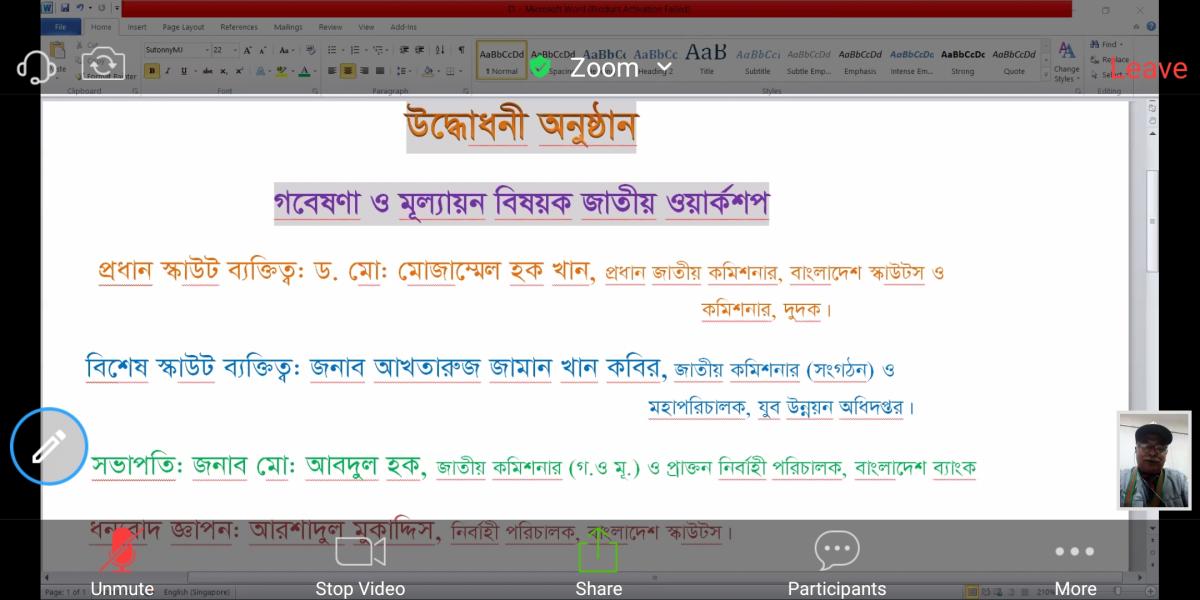1200x600 pixels.
Task: Click Change Styles in the ribbon
Action: click(1066, 61)
